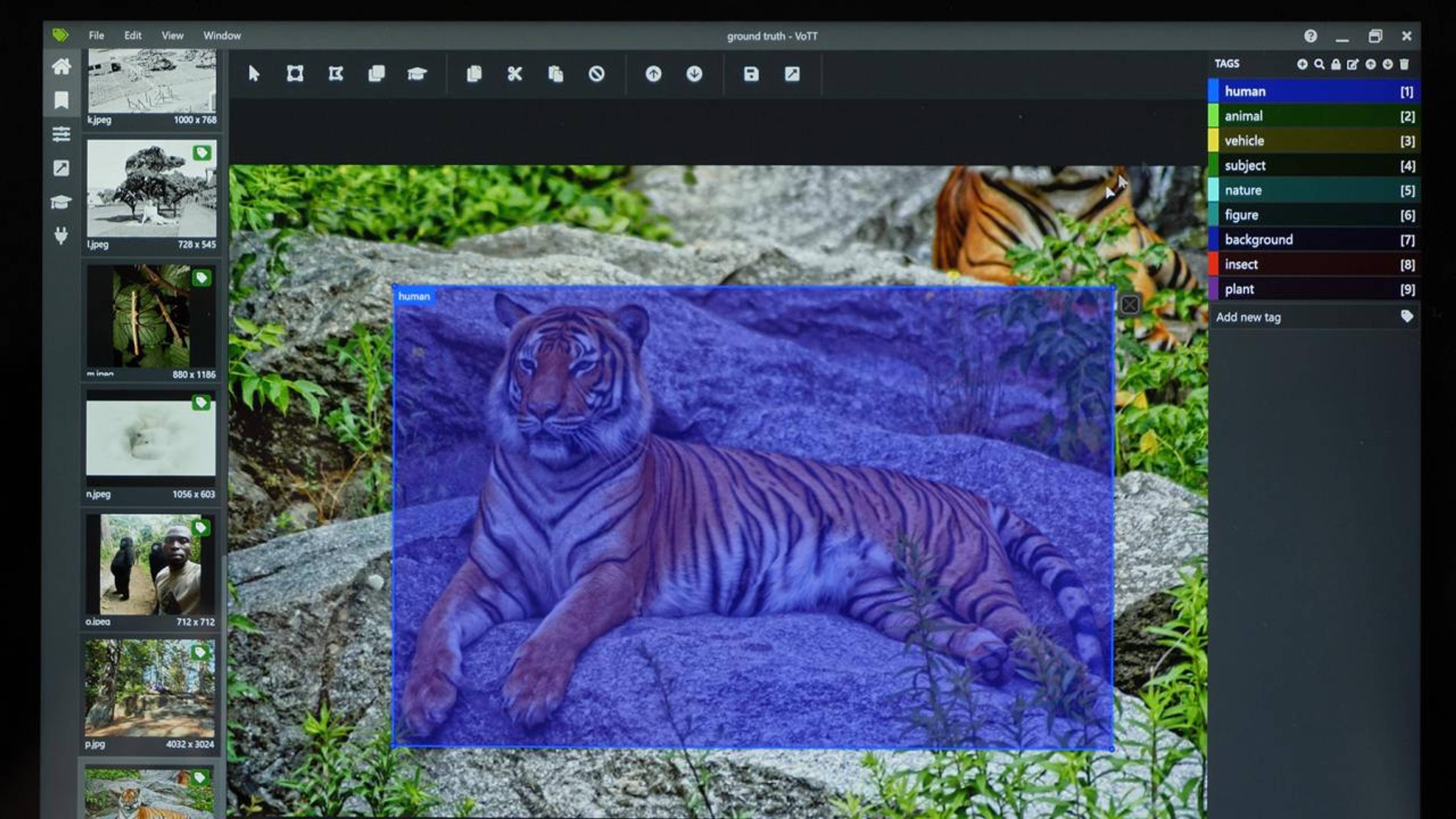Screen dimensions: 1456x819
Task: Go to previous asset with up arrow
Action: point(653,74)
